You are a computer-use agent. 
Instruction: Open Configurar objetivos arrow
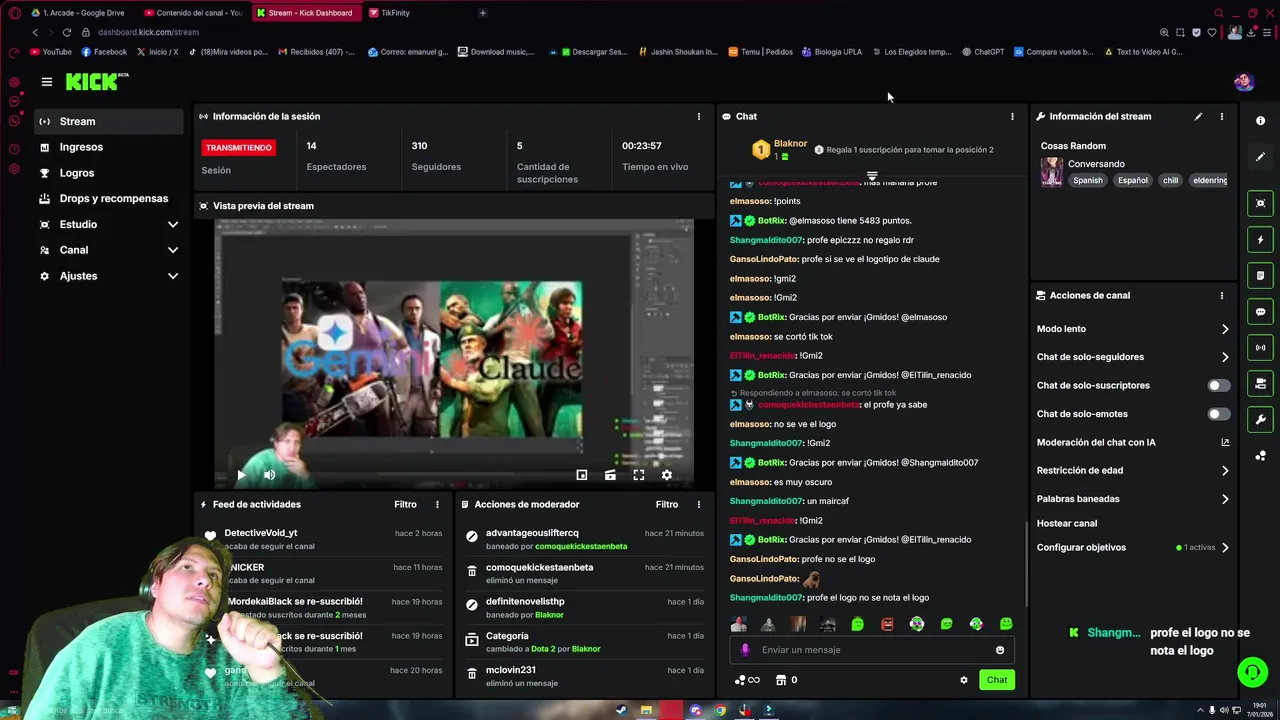click(1225, 547)
